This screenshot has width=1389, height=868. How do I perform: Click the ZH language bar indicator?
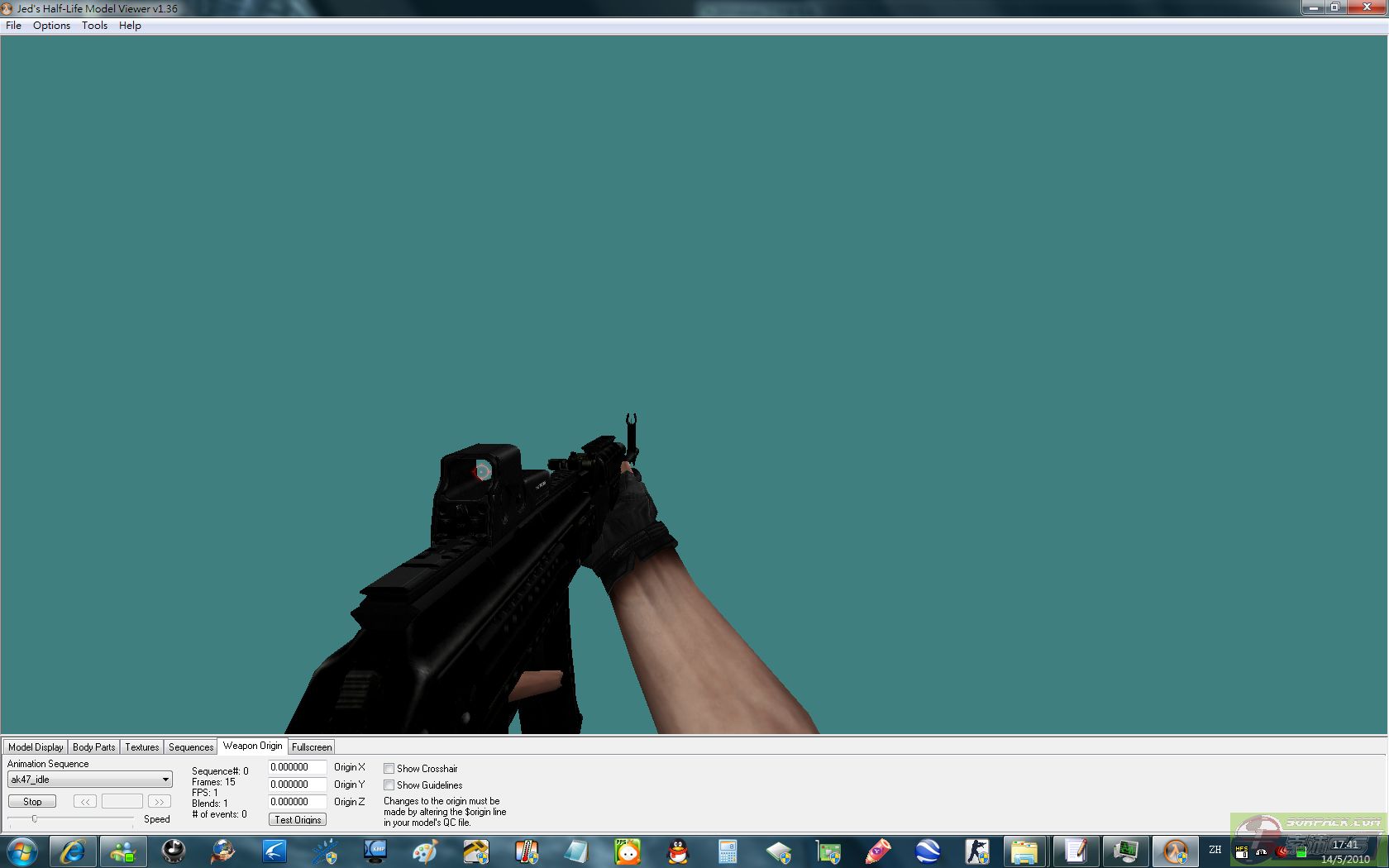[x=1215, y=850]
